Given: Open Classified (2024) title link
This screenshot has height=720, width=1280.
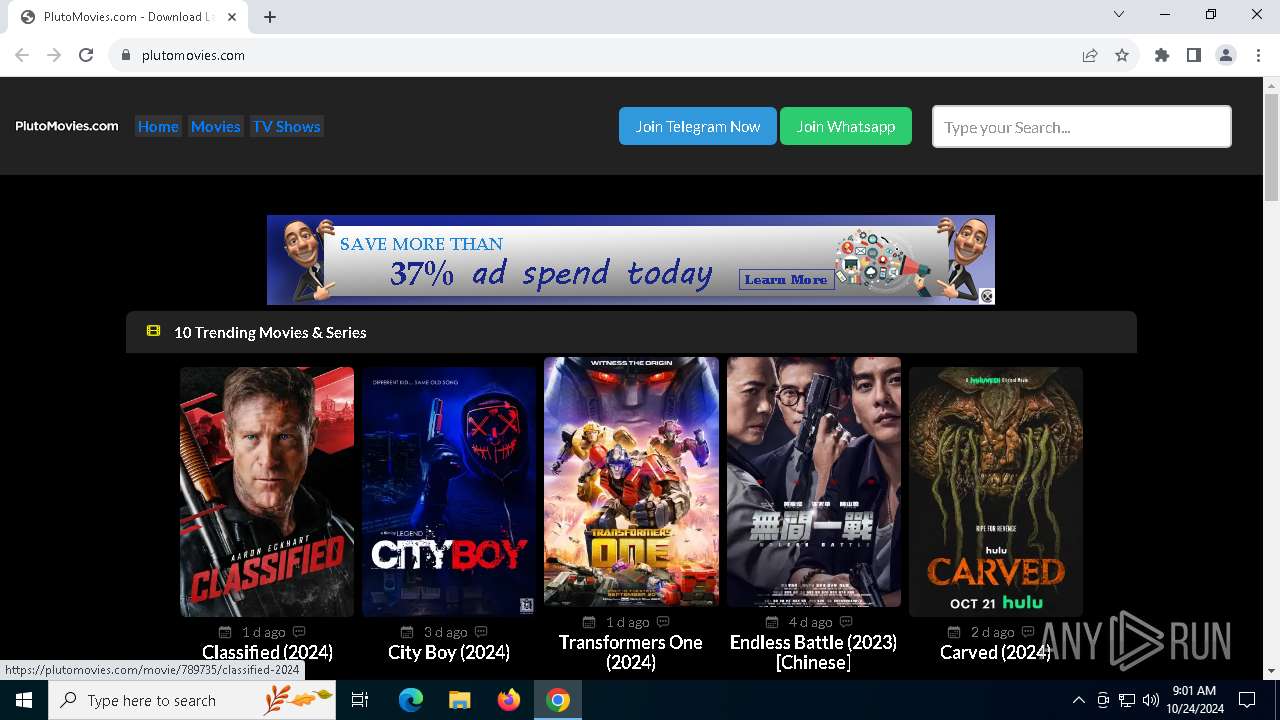Looking at the screenshot, I should 267,652.
